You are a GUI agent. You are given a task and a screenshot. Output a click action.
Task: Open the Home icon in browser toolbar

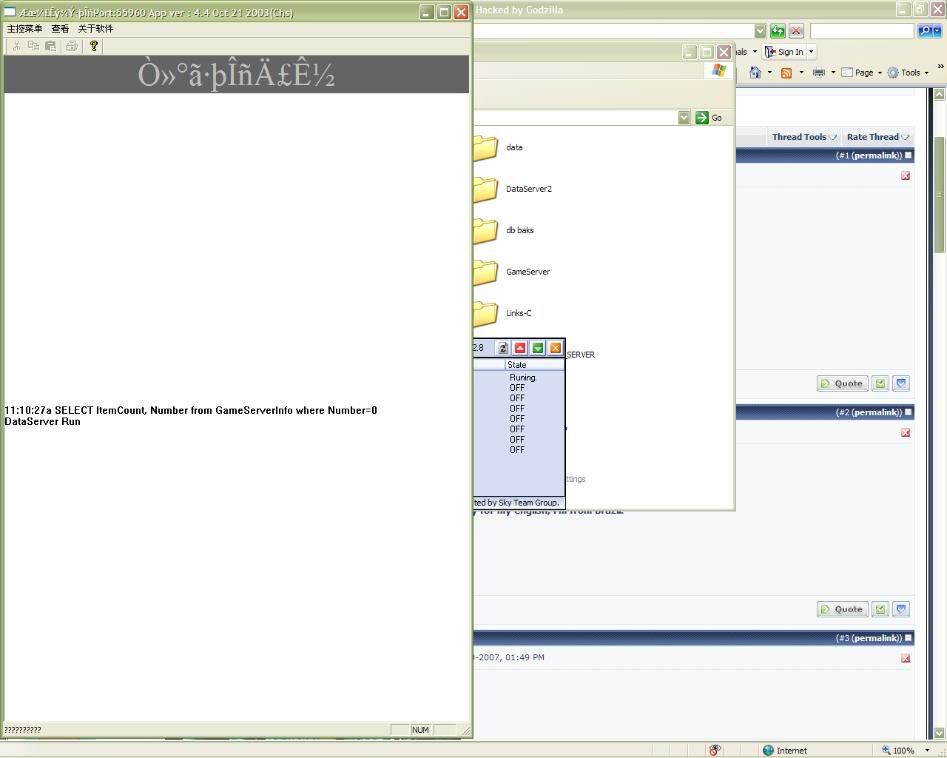(x=755, y=73)
